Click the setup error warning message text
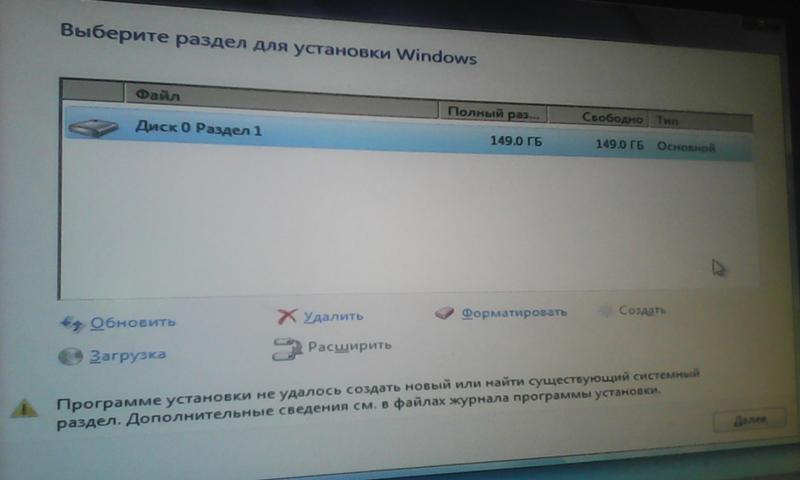Screen dimensions: 800x480 coord(378,399)
